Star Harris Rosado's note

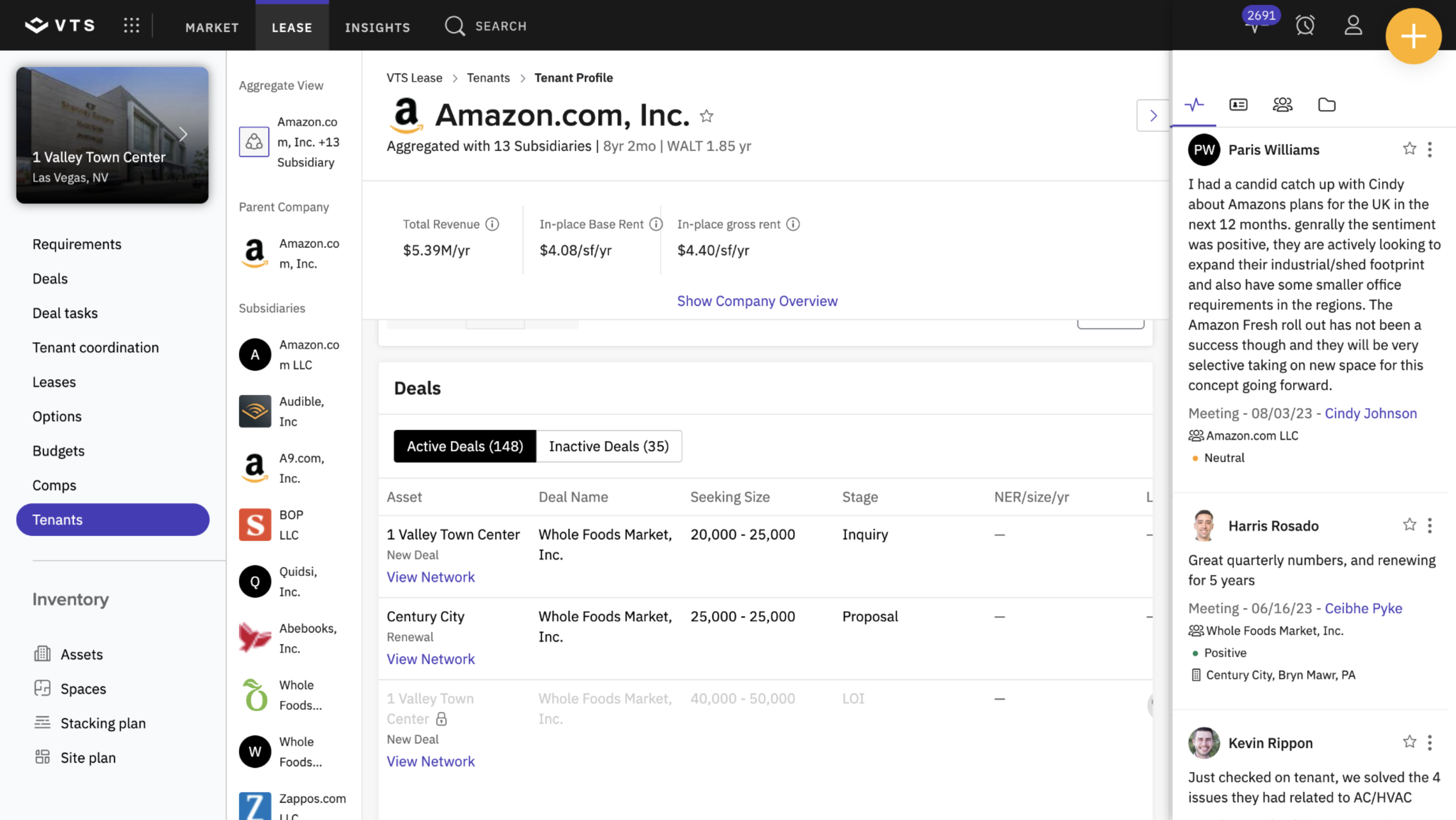click(x=1409, y=525)
